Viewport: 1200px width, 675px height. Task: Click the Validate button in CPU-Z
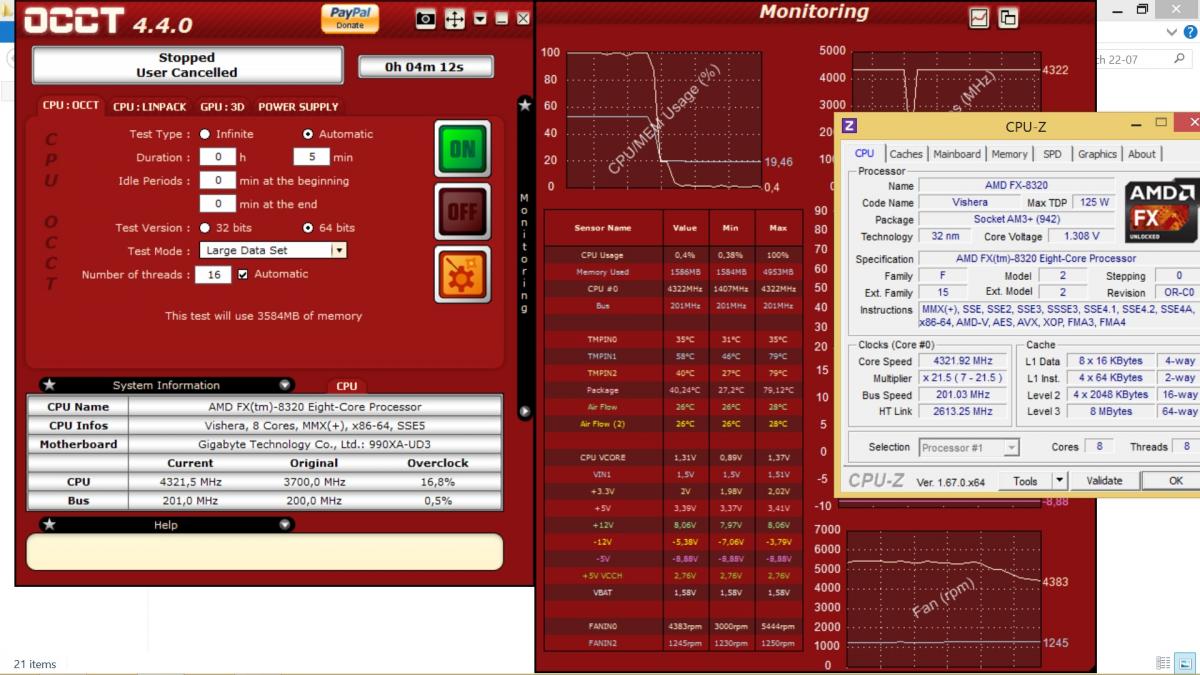[x=1104, y=481]
